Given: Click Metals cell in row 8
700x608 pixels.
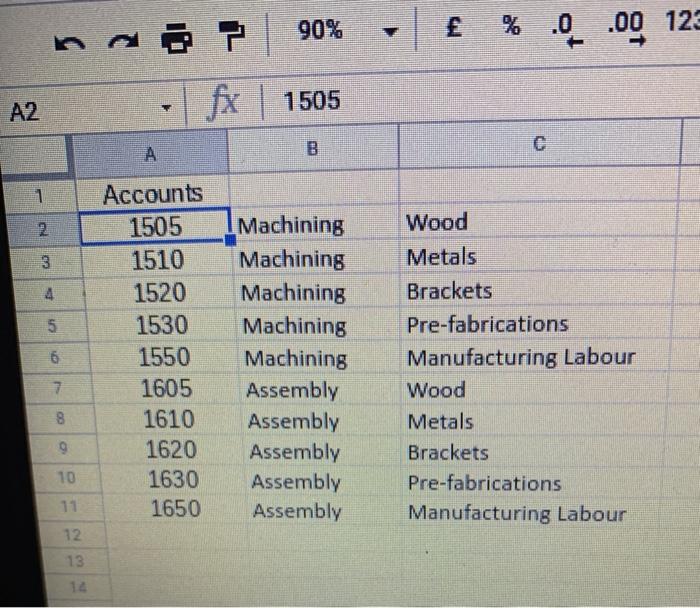Looking at the screenshot, I should click(533, 421).
